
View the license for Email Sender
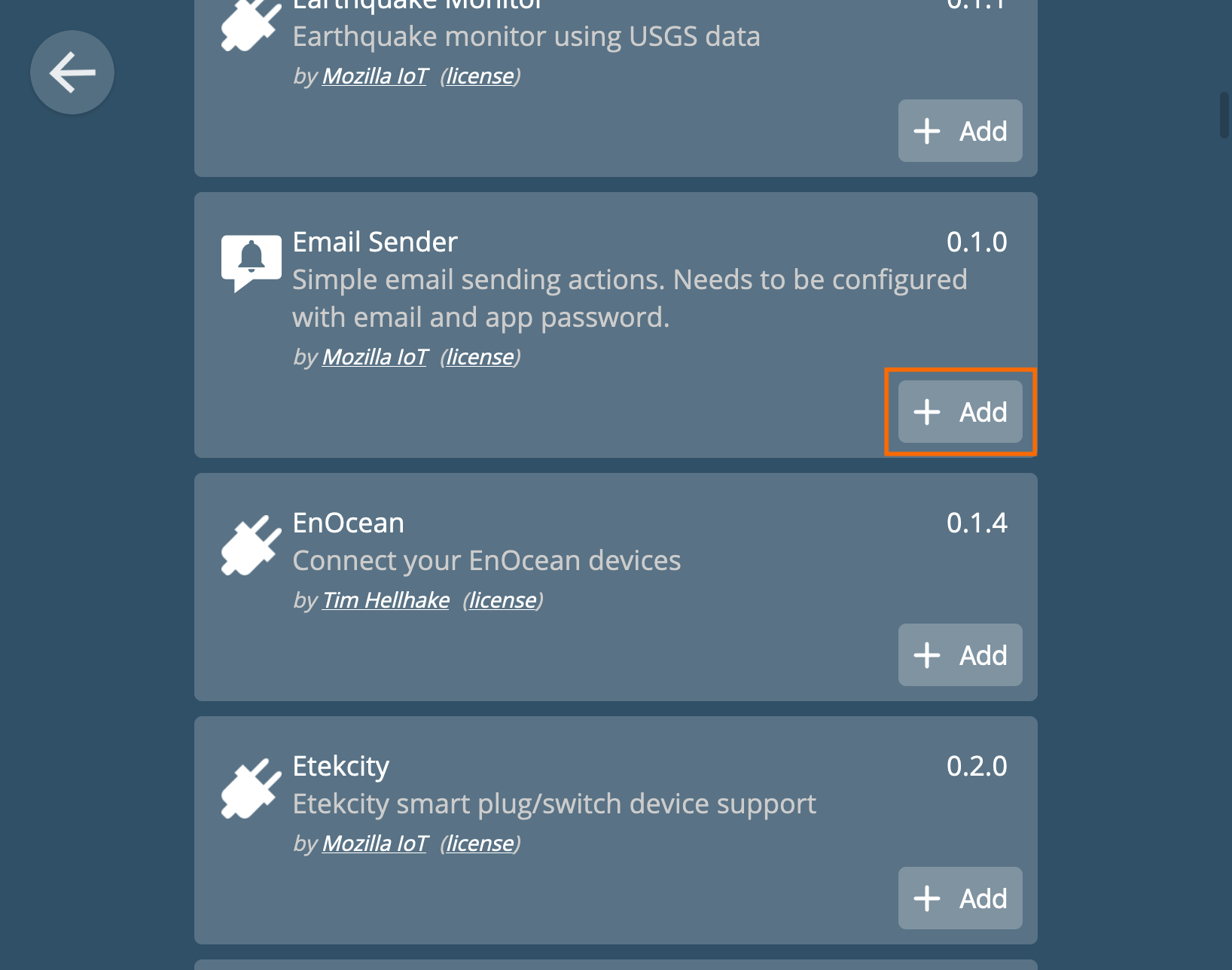pos(480,357)
